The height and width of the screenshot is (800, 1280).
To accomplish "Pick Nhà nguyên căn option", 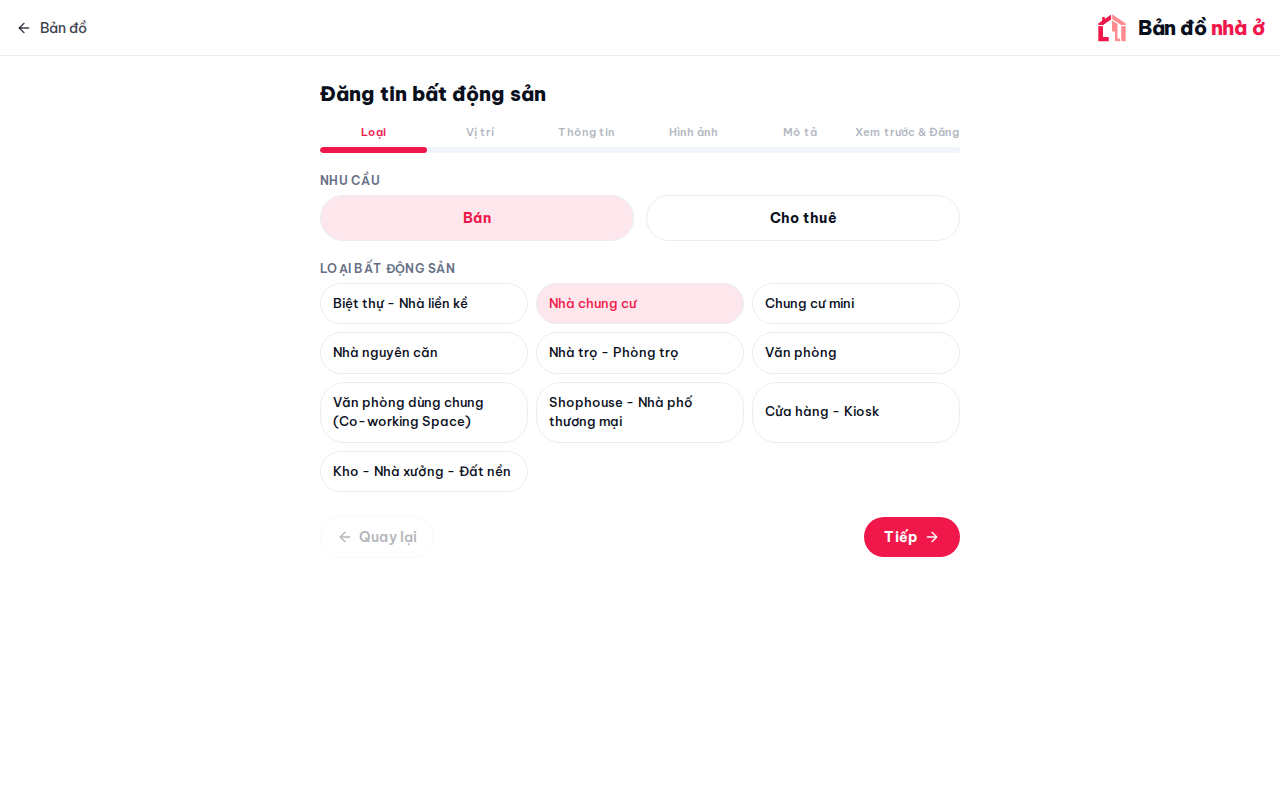I will tap(424, 353).
